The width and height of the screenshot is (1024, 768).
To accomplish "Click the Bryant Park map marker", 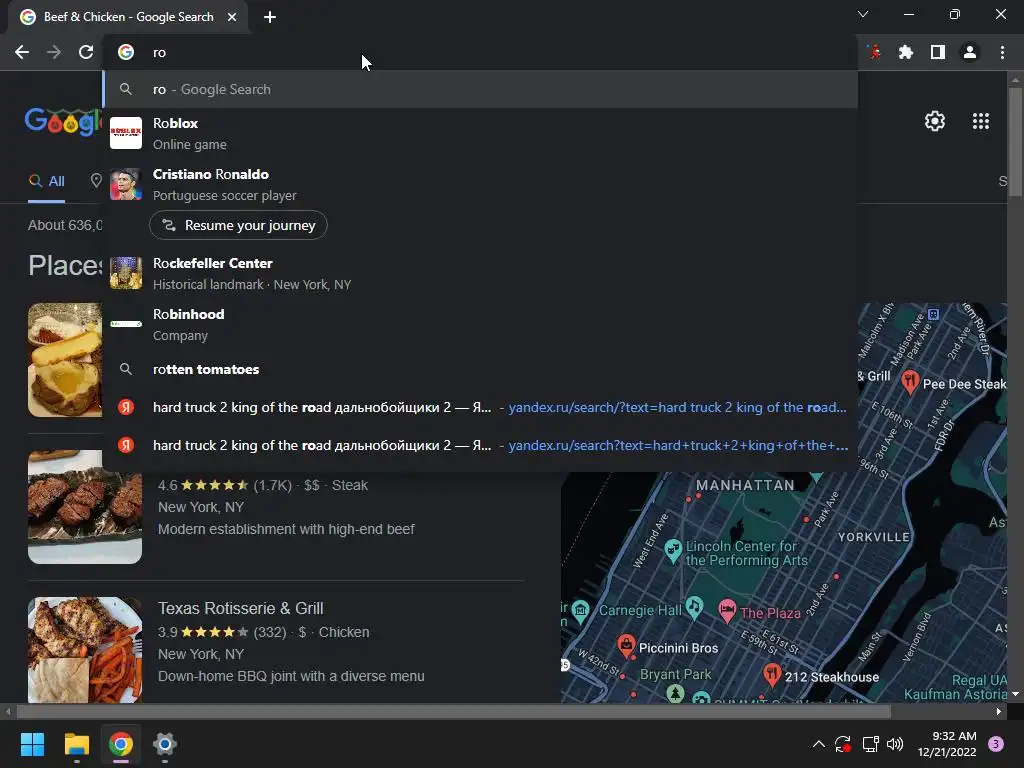I will (675, 692).
